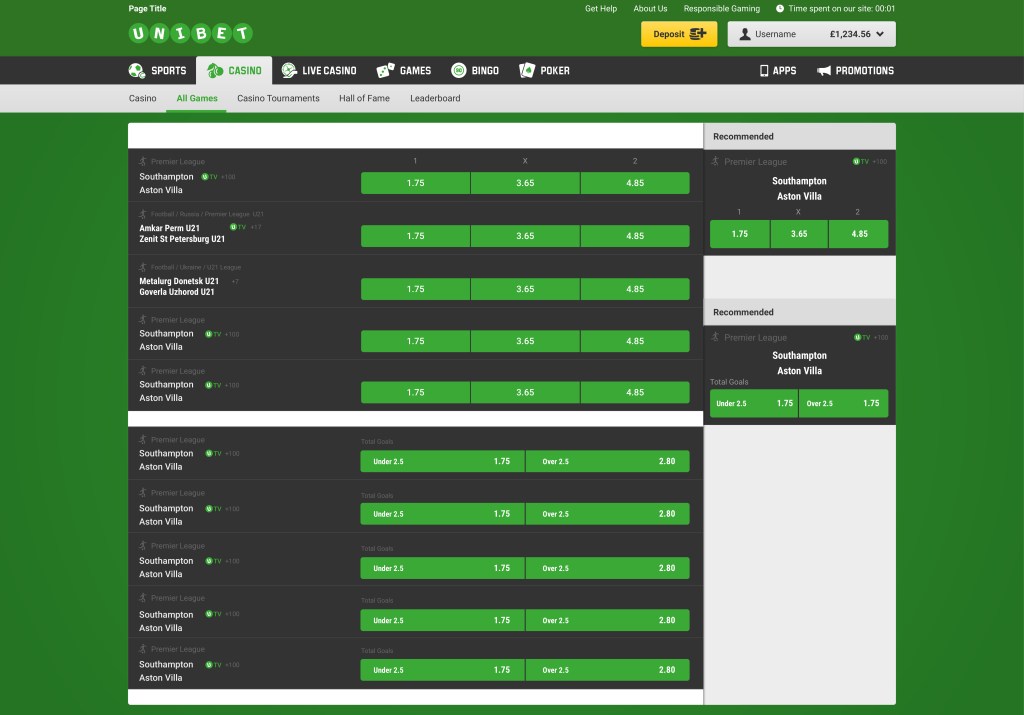Open Apps via the phone icon
Viewport: 1024px width, 715px height.
764,71
